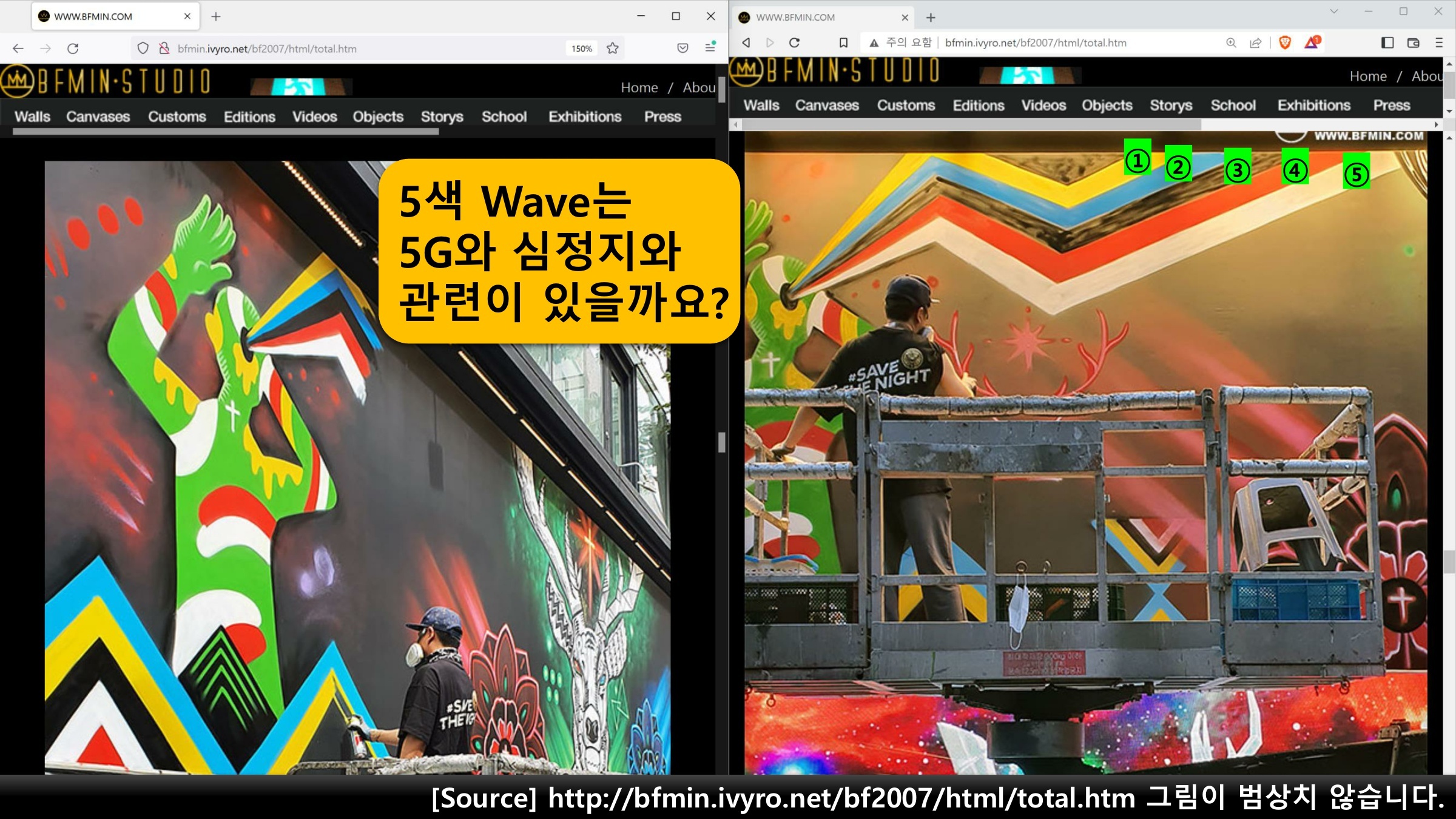Screen dimensions: 1456x819
Task: Click 150% zoom reset button
Action: [581, 49]
